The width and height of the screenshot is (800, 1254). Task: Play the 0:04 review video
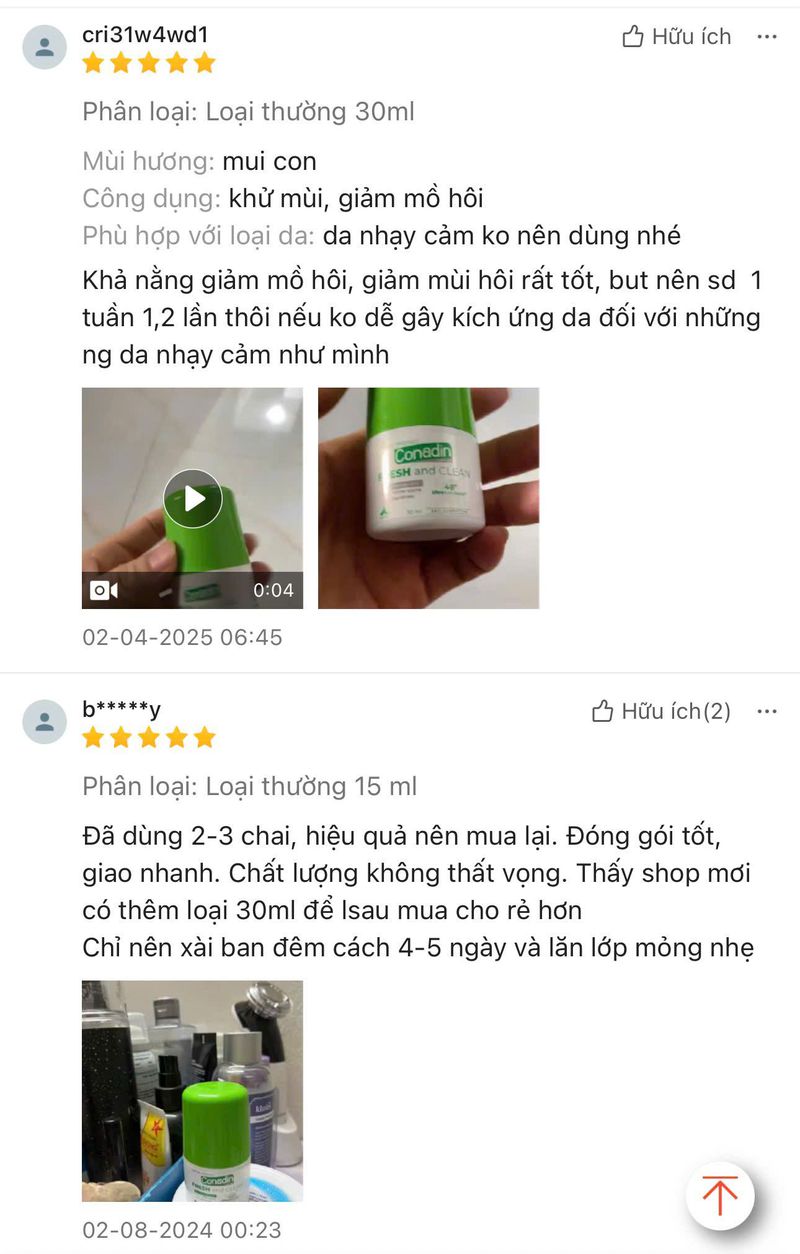pos(193,498)
